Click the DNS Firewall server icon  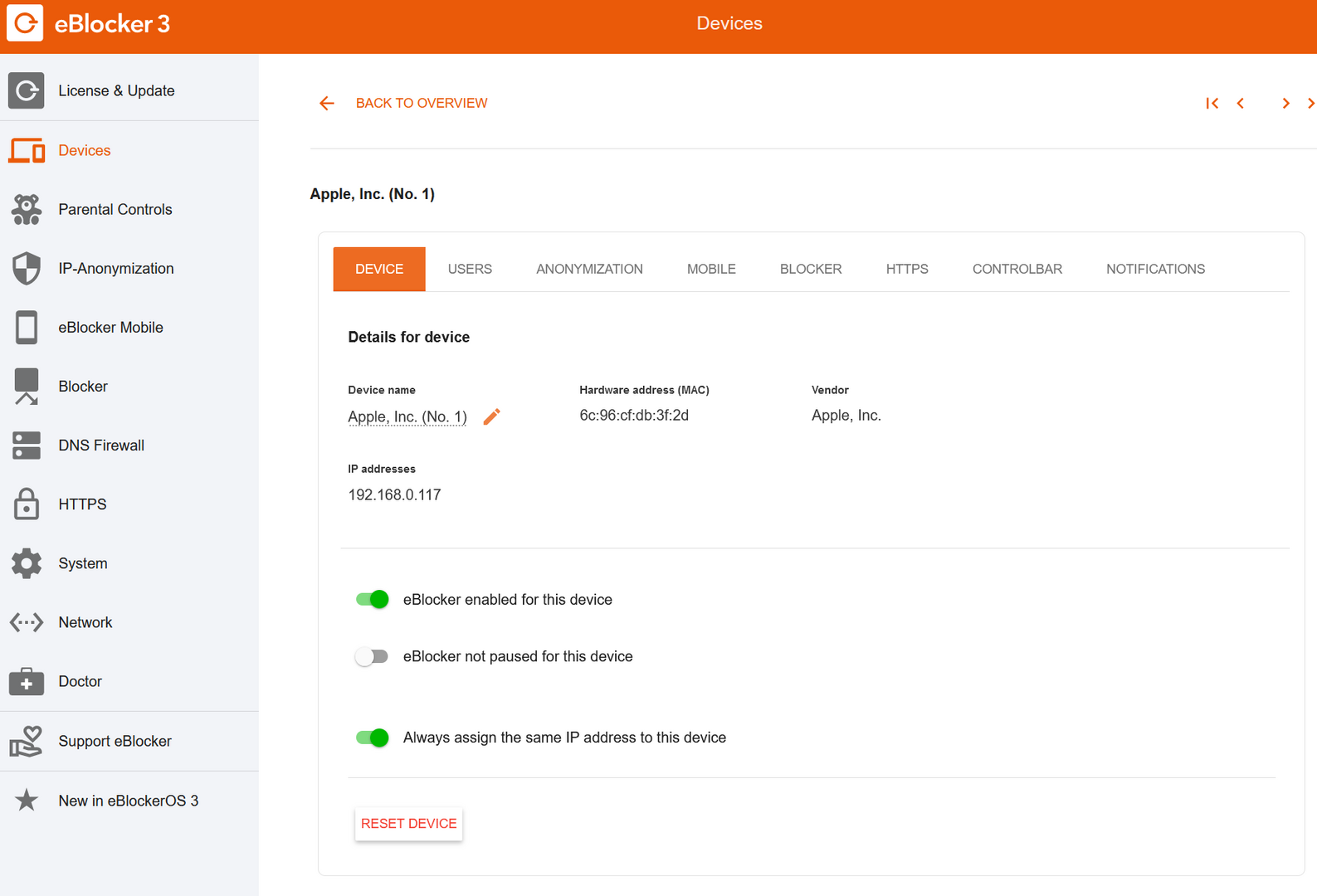(x=27, y=446)
